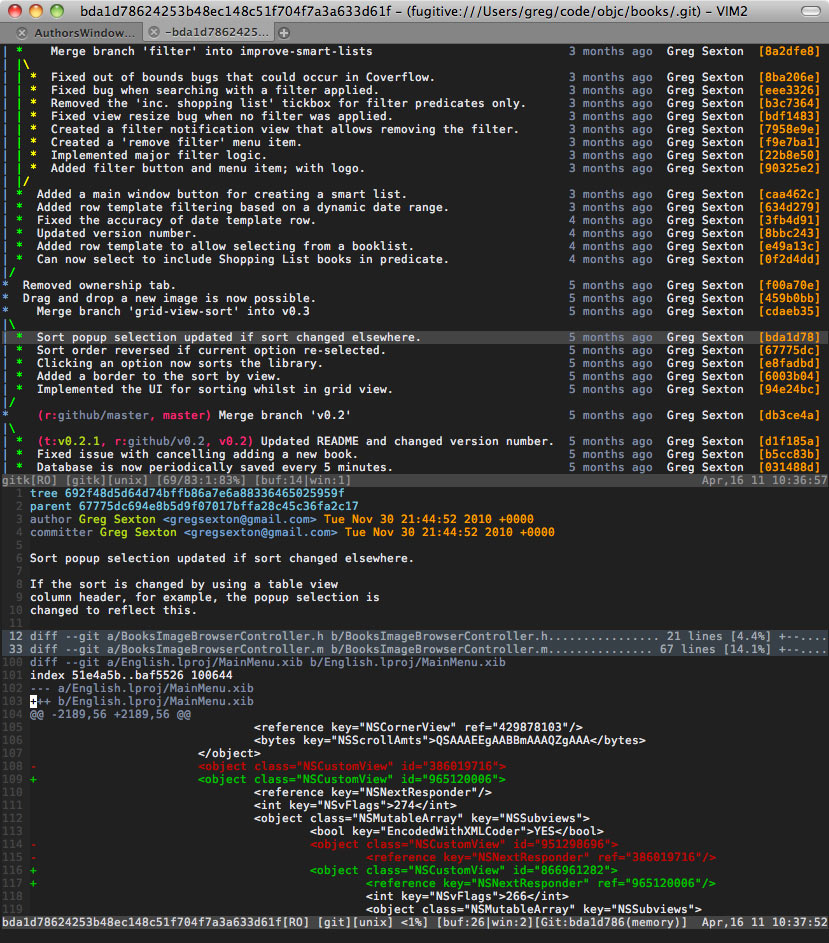The height and width of the screenshot is (943, 829).
Task: Switch to the -bda1d7862425 tab
Action: coord(217,32)
